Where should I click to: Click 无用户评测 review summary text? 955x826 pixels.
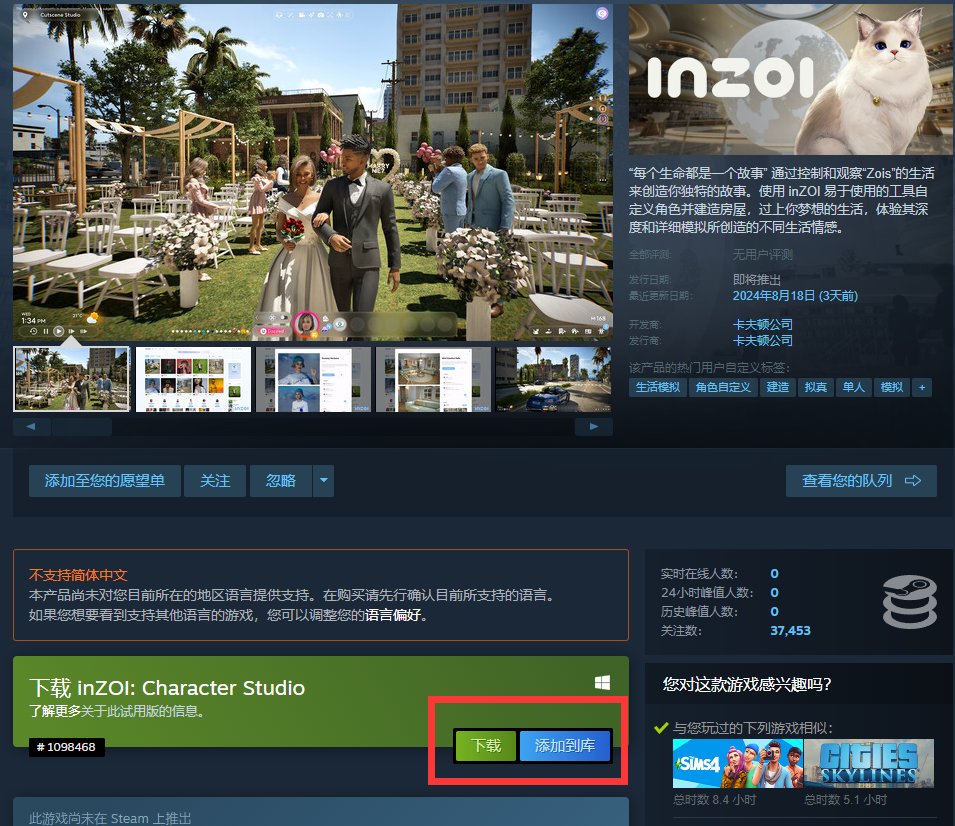pos(763,255)
